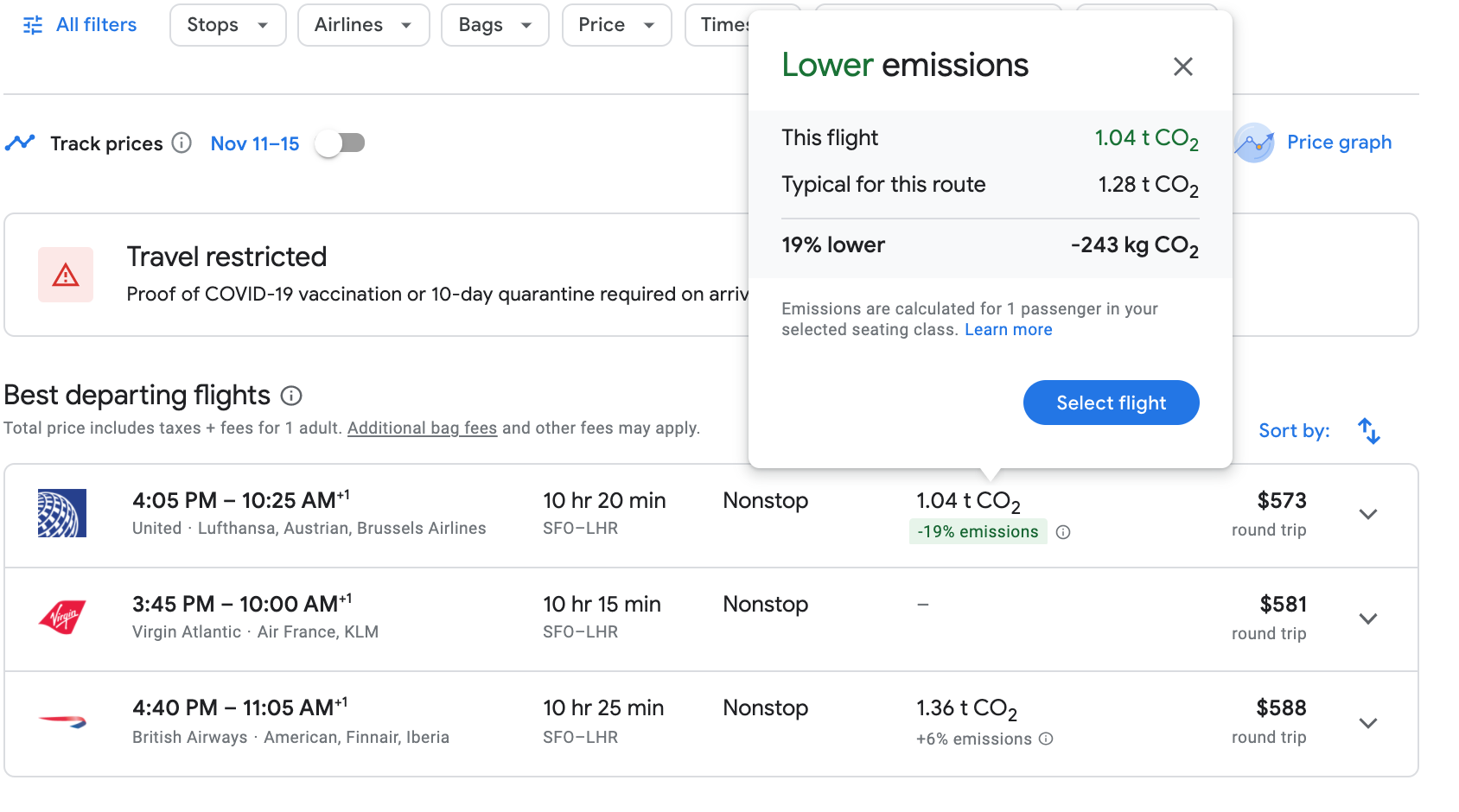Click the Sort by label
The height and width of the screenshot is (812, 1459).
1294,430
